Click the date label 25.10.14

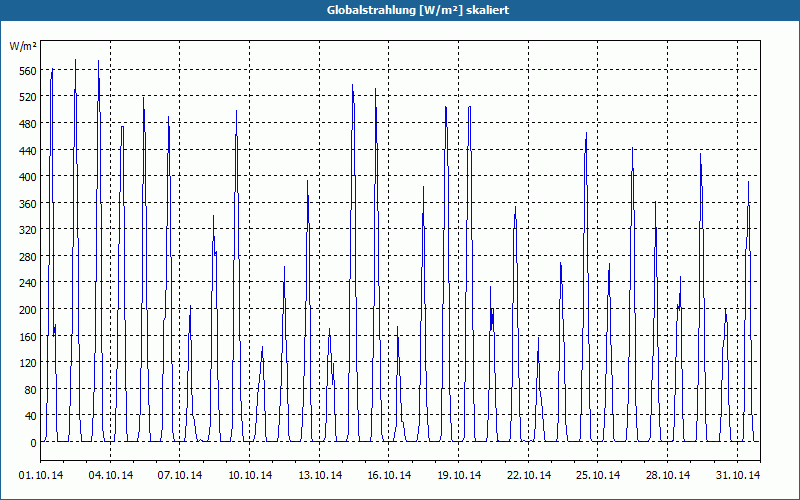click(x=598, y=475)
